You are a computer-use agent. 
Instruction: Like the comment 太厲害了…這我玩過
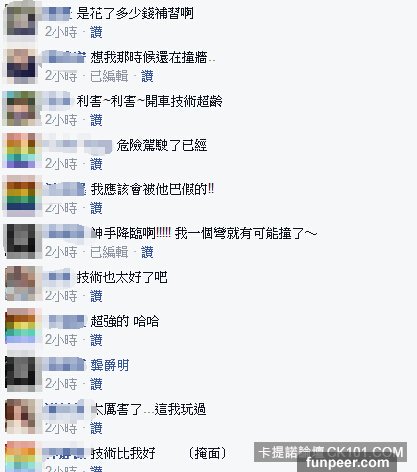pyautogui.click(x=96, y=428)
